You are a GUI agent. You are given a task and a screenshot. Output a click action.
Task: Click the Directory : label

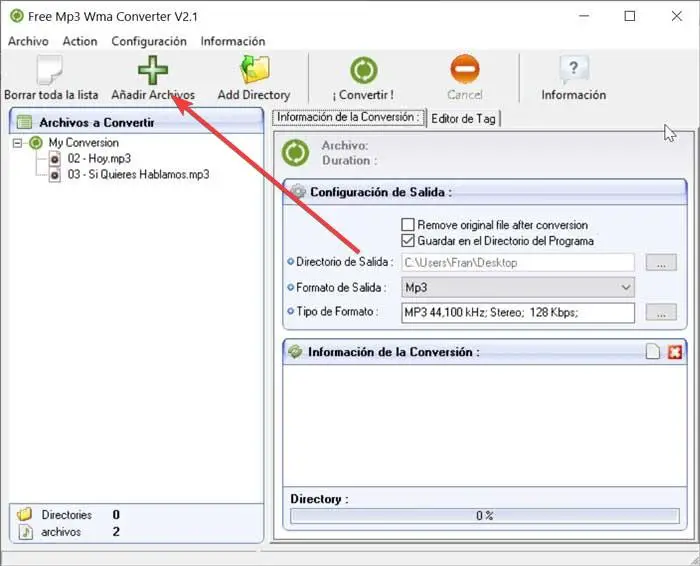click(x=319, y=499)
